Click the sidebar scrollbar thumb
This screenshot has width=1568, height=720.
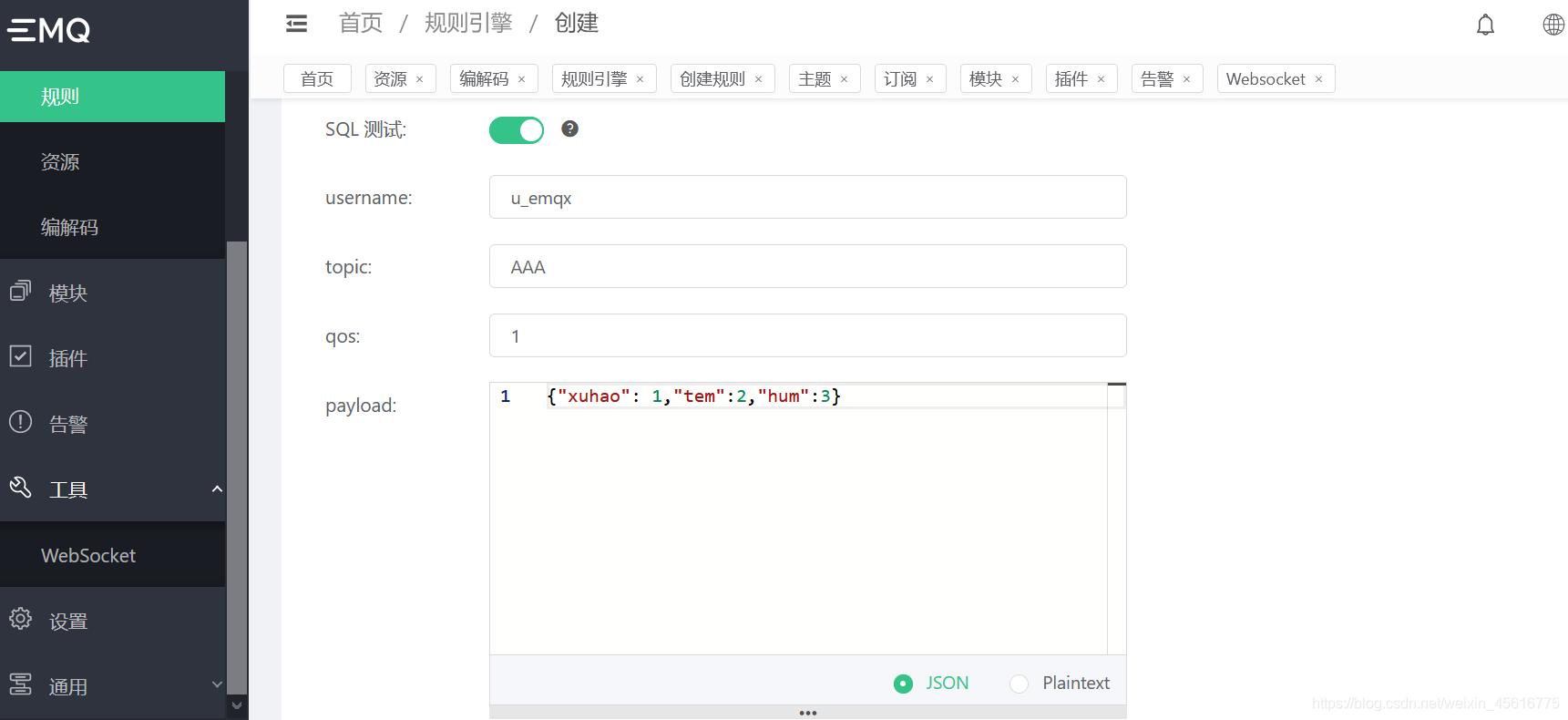click(237, 468)
